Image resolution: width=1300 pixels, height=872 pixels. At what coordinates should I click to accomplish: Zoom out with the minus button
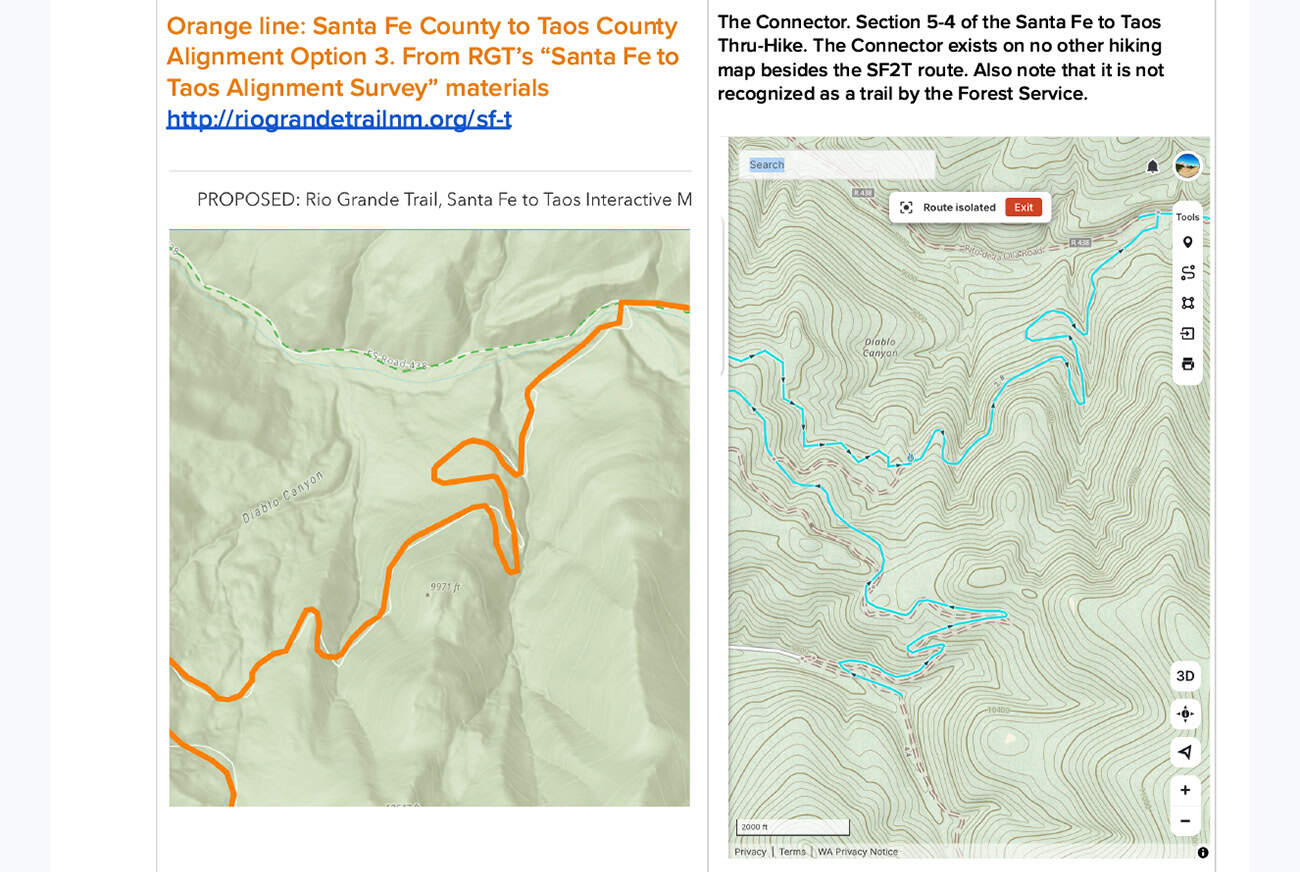click(x=1185, y=821)
